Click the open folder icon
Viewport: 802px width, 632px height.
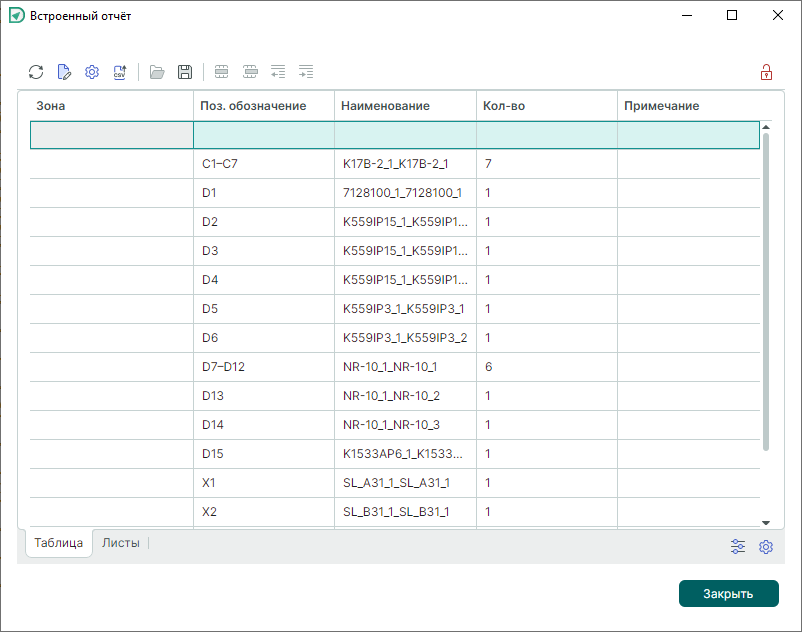pos(157,72)
